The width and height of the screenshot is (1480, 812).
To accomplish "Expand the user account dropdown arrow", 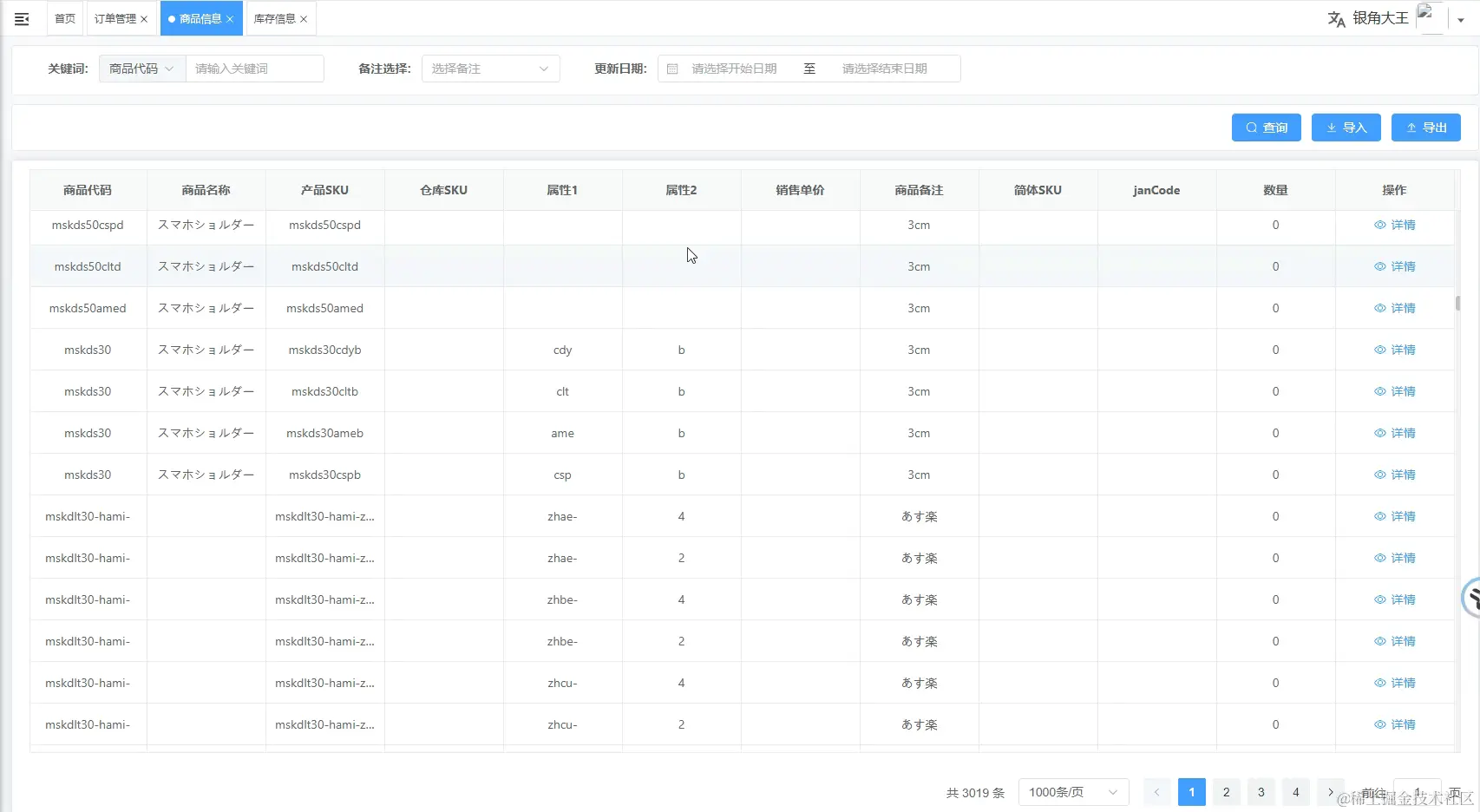I will 1461,20.
